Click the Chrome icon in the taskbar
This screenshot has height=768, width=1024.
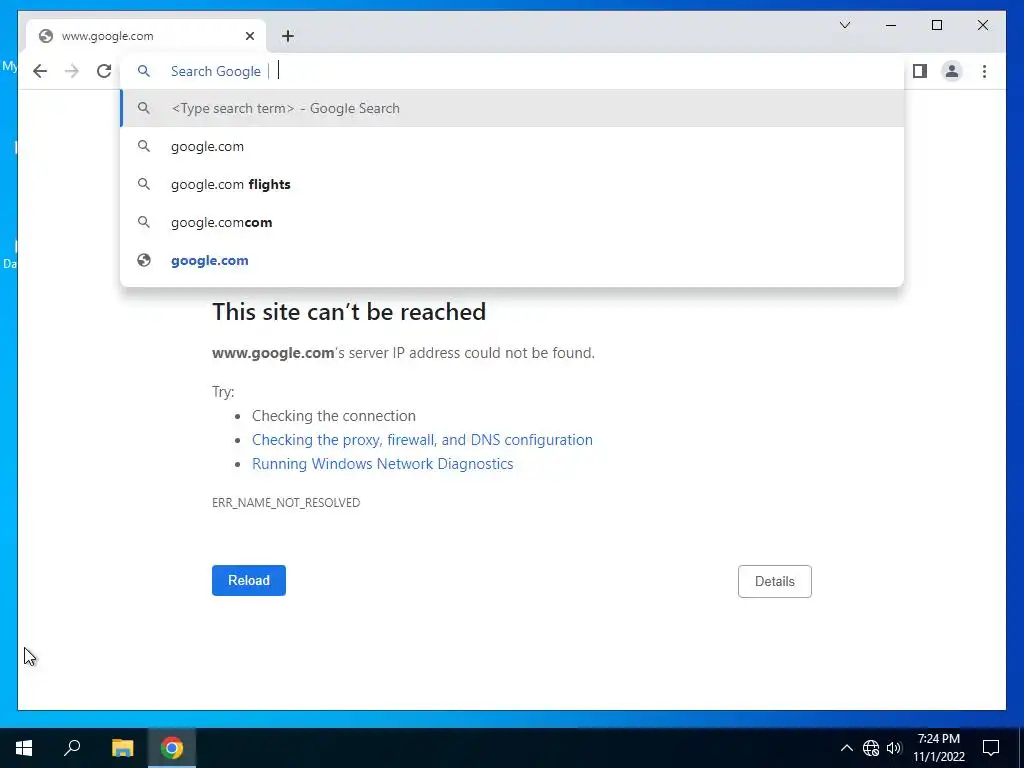click(172, 748)
